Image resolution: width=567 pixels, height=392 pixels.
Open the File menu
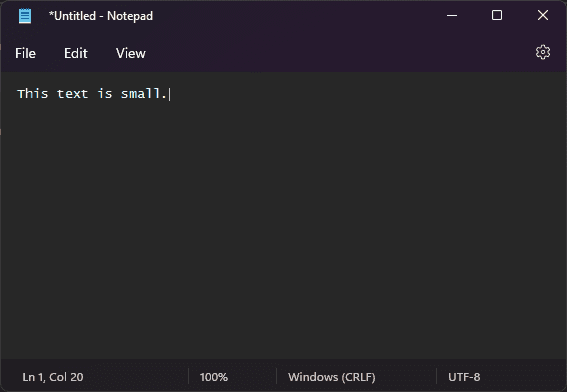[25, 54]
